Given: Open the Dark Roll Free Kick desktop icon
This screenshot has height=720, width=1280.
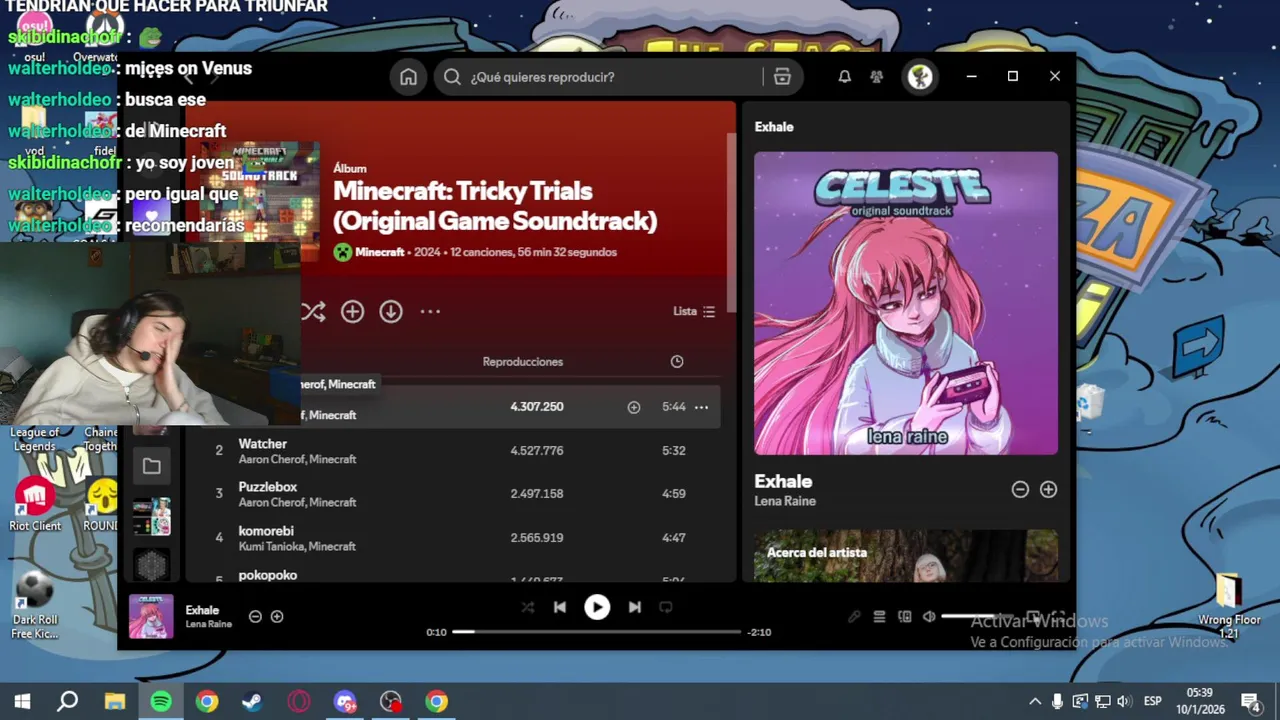Looking at the screenshot, I should pos(35,604).
